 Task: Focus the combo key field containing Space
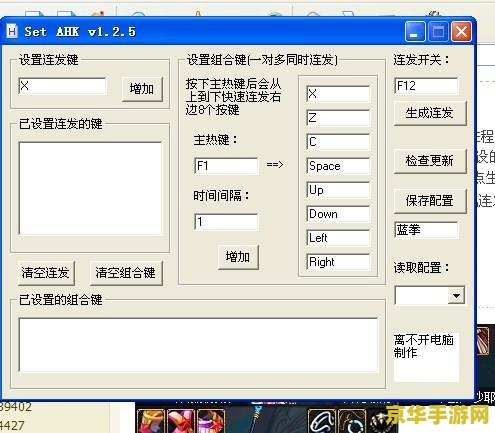(338, 166)
